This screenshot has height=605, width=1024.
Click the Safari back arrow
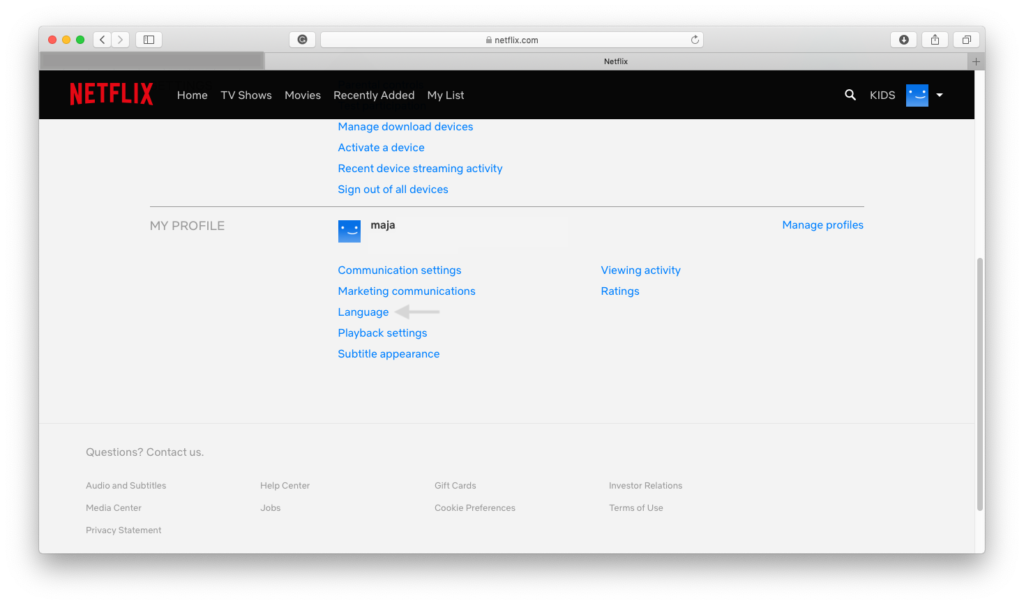tap(103, 40)
